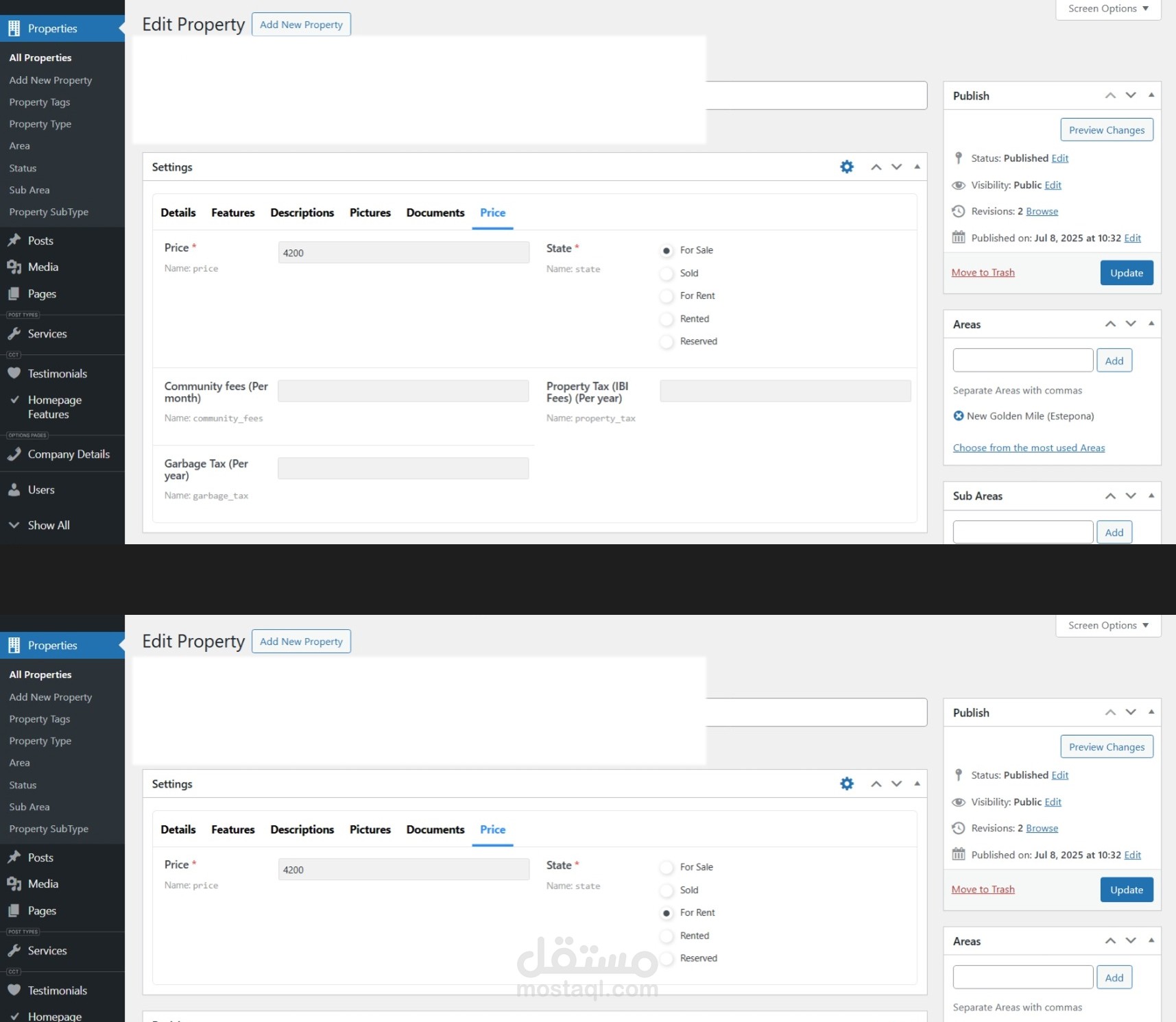Click Choose from the most used Areas
Image resolution: width=1176 pixels, height=1022 pixels.
[1029, 448]
